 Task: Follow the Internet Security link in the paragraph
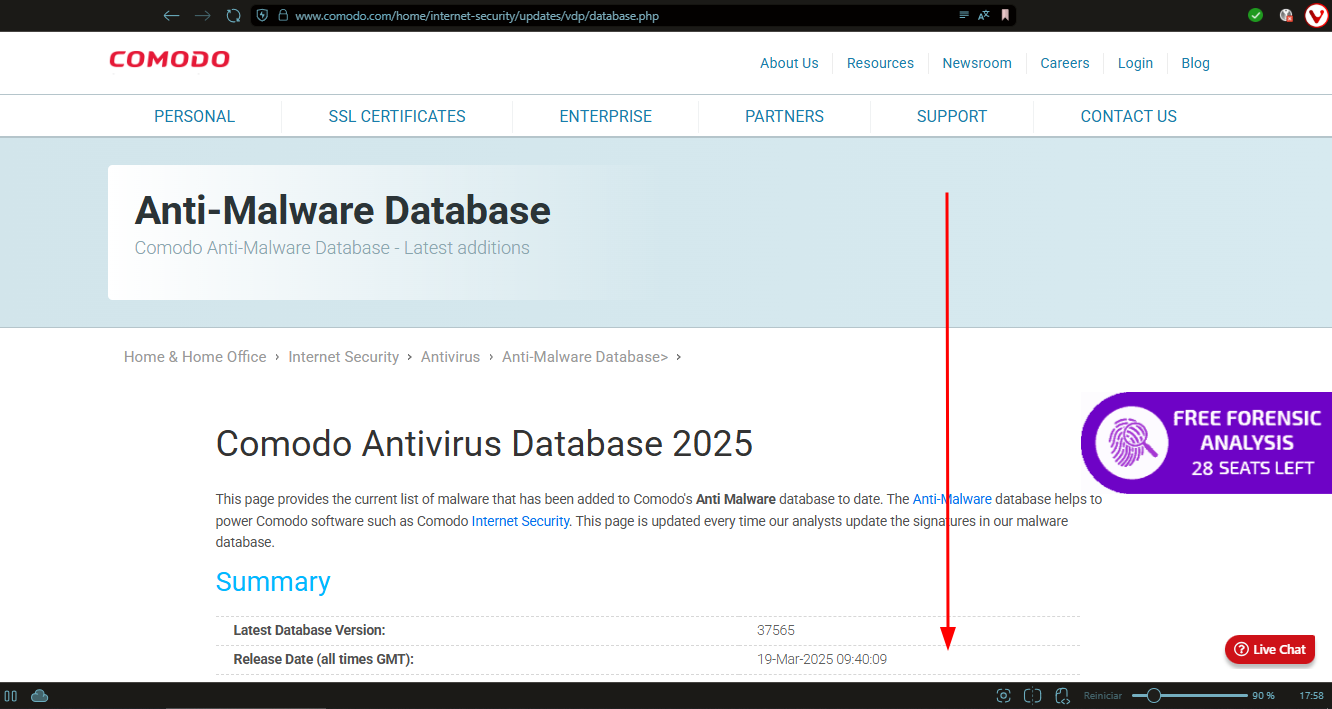point(520,521)
